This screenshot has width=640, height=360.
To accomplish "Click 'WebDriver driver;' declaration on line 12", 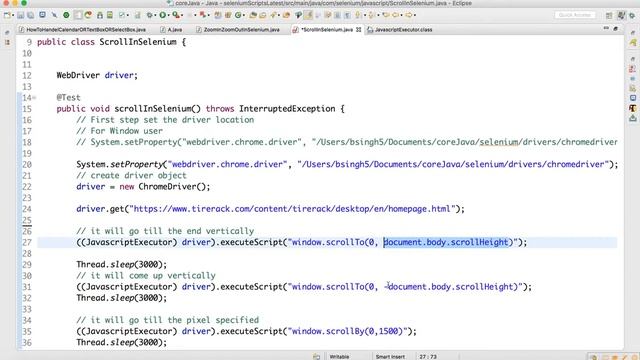I will pos(97,76).
